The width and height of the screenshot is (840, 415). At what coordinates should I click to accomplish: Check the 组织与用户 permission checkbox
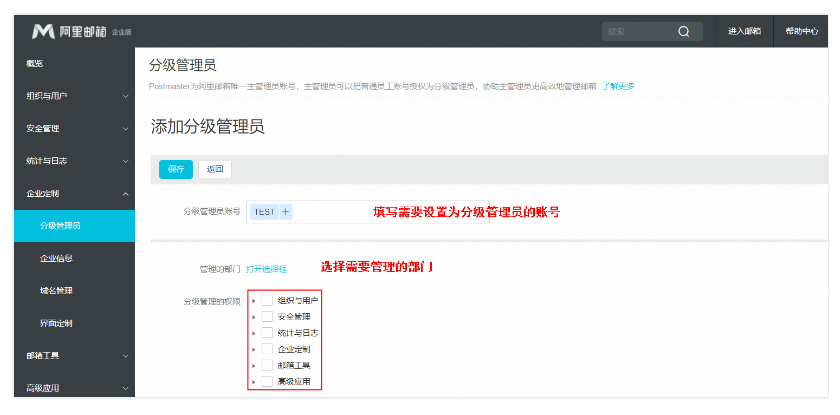[267, 300]
